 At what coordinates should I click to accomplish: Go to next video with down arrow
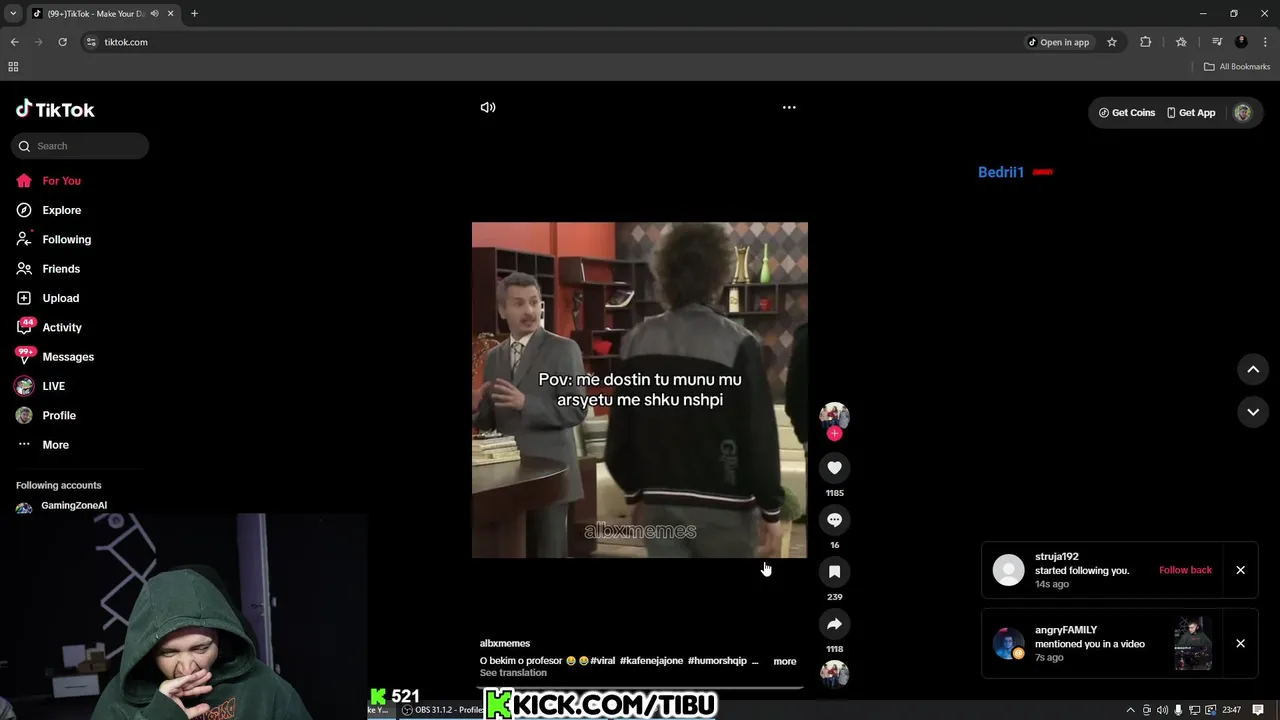1253,411
